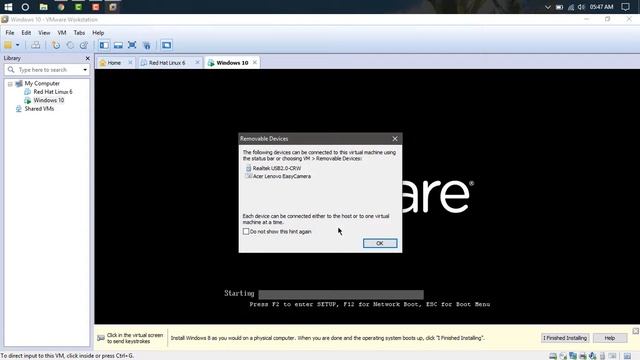Click the green taskbar app icon
This screenshot has width=640, height=360.
(78, 7)
